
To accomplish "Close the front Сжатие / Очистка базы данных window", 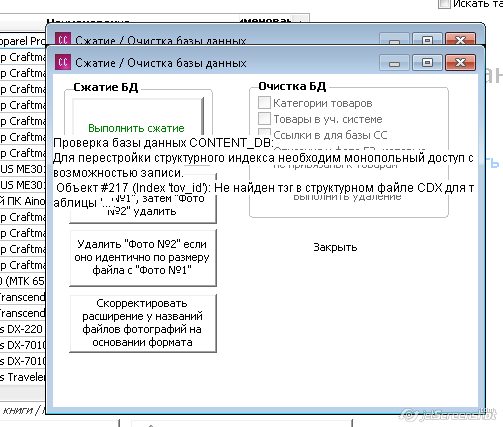I will coord(460,63).
